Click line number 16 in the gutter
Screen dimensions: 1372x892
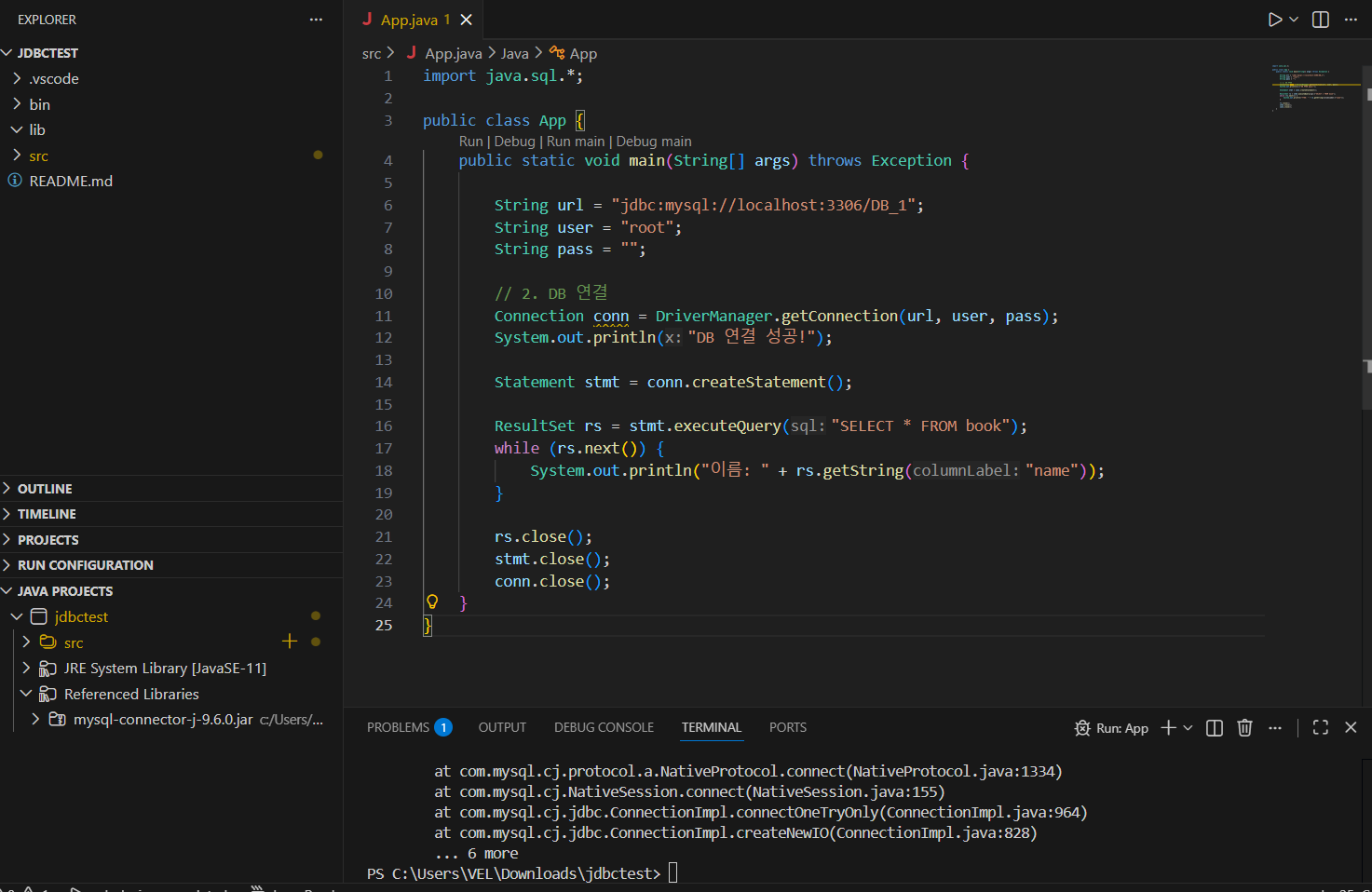click(384, 426)
